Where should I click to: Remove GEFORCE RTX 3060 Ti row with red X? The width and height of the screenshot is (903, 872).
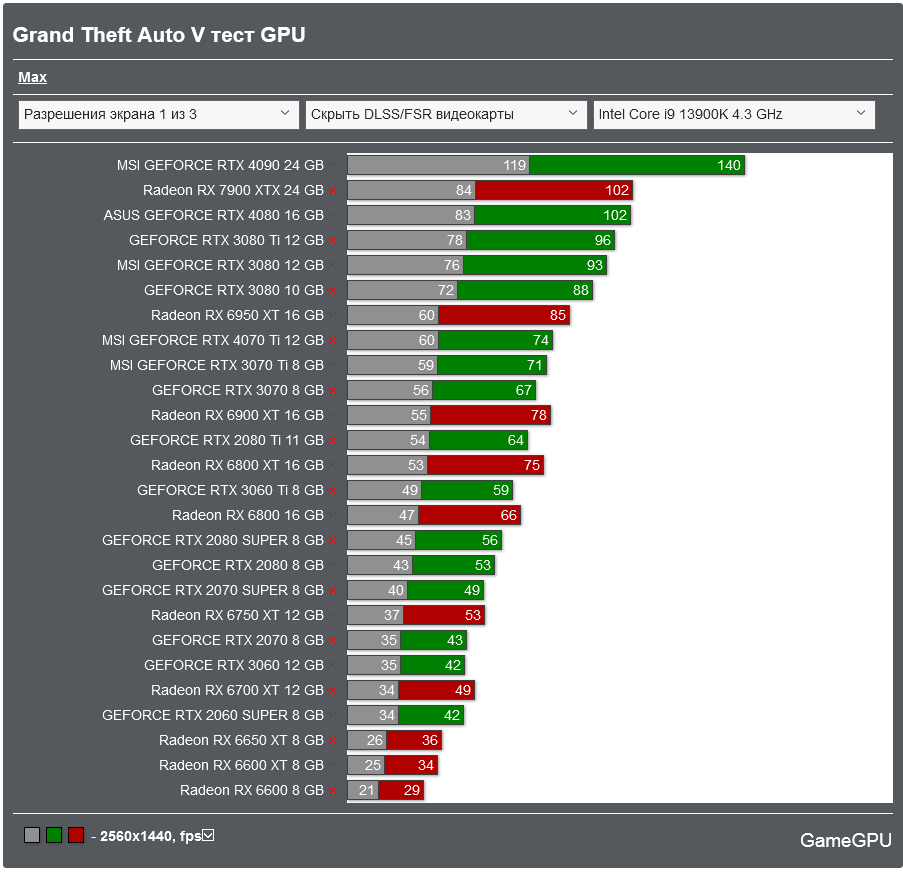[x=333, y=491]
